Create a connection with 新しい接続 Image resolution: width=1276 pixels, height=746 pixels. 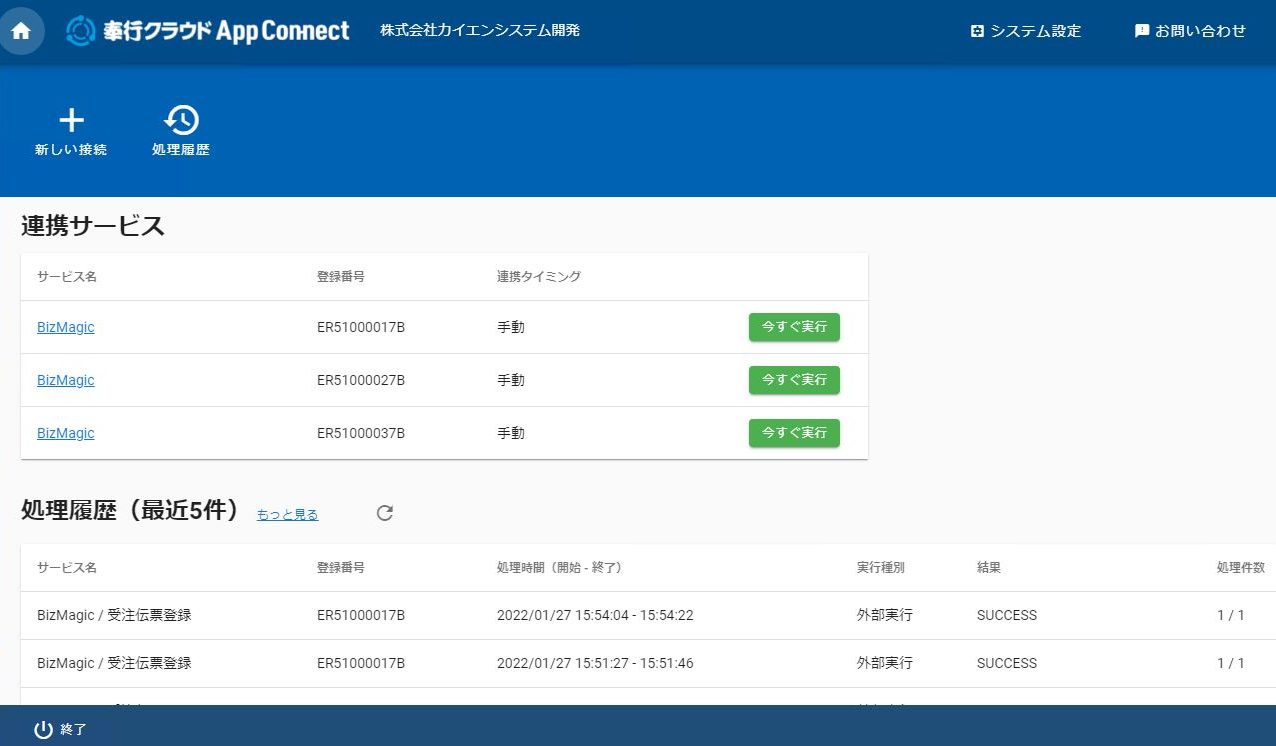71,132
